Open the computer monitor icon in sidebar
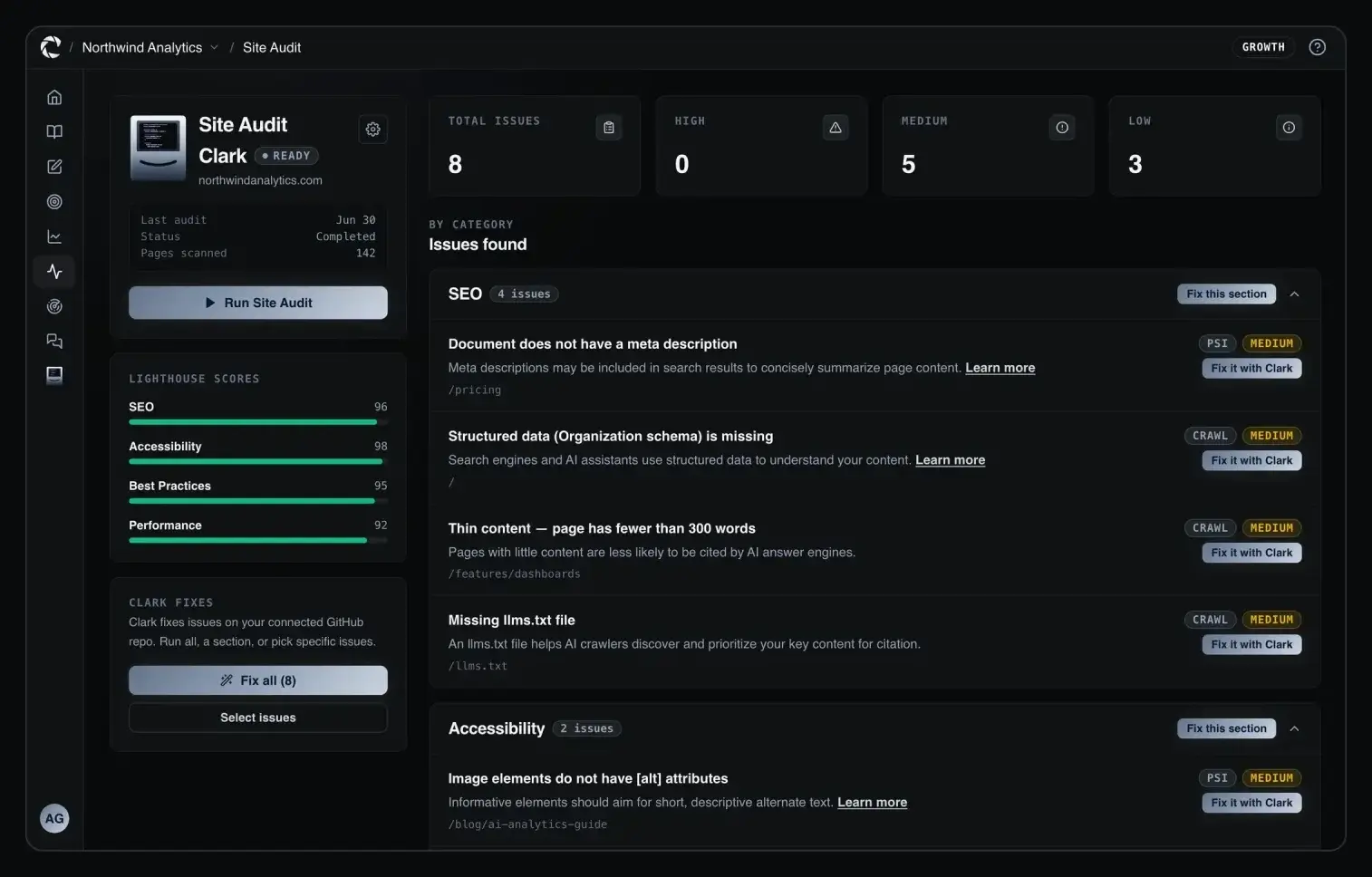The width and height of the screenshot is (1372, 877). [54, 375]
